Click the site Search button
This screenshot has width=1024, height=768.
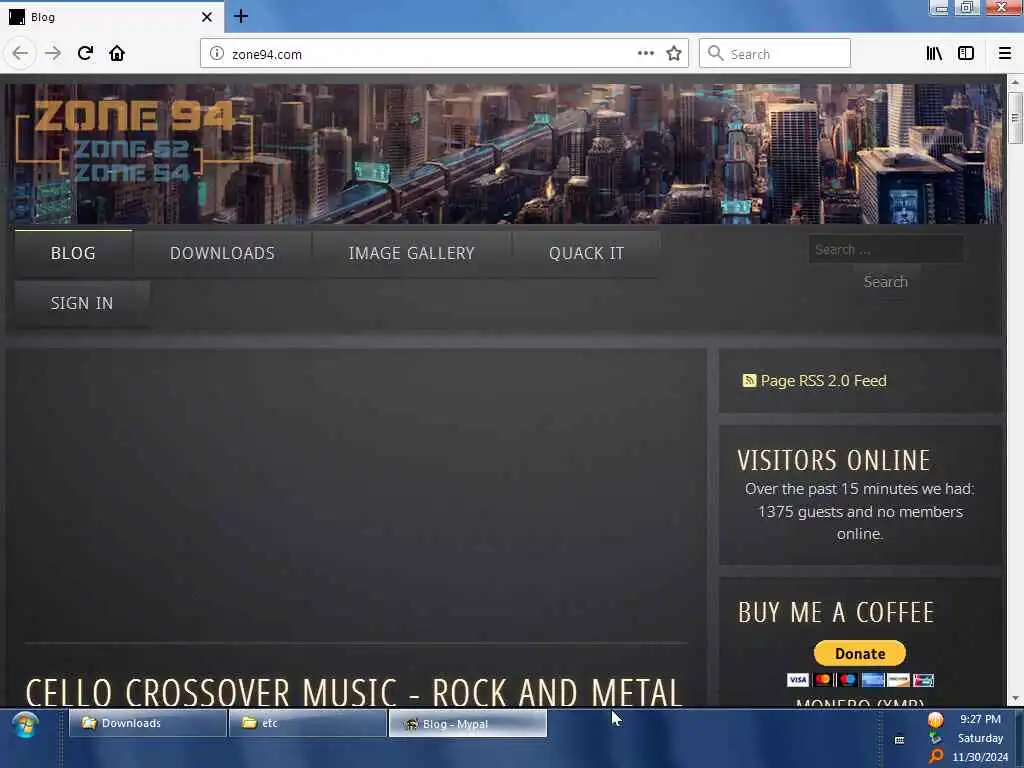tap(886, 282)
